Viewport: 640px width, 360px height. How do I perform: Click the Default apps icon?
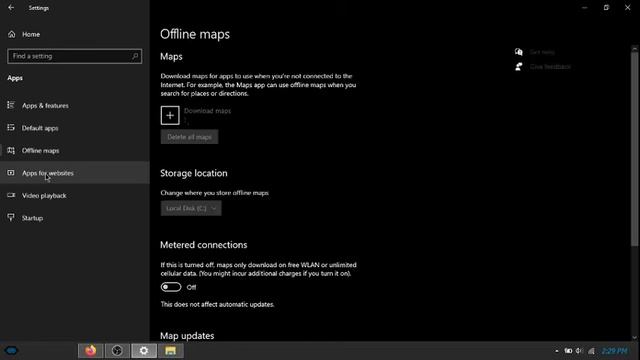click(11, 128)
